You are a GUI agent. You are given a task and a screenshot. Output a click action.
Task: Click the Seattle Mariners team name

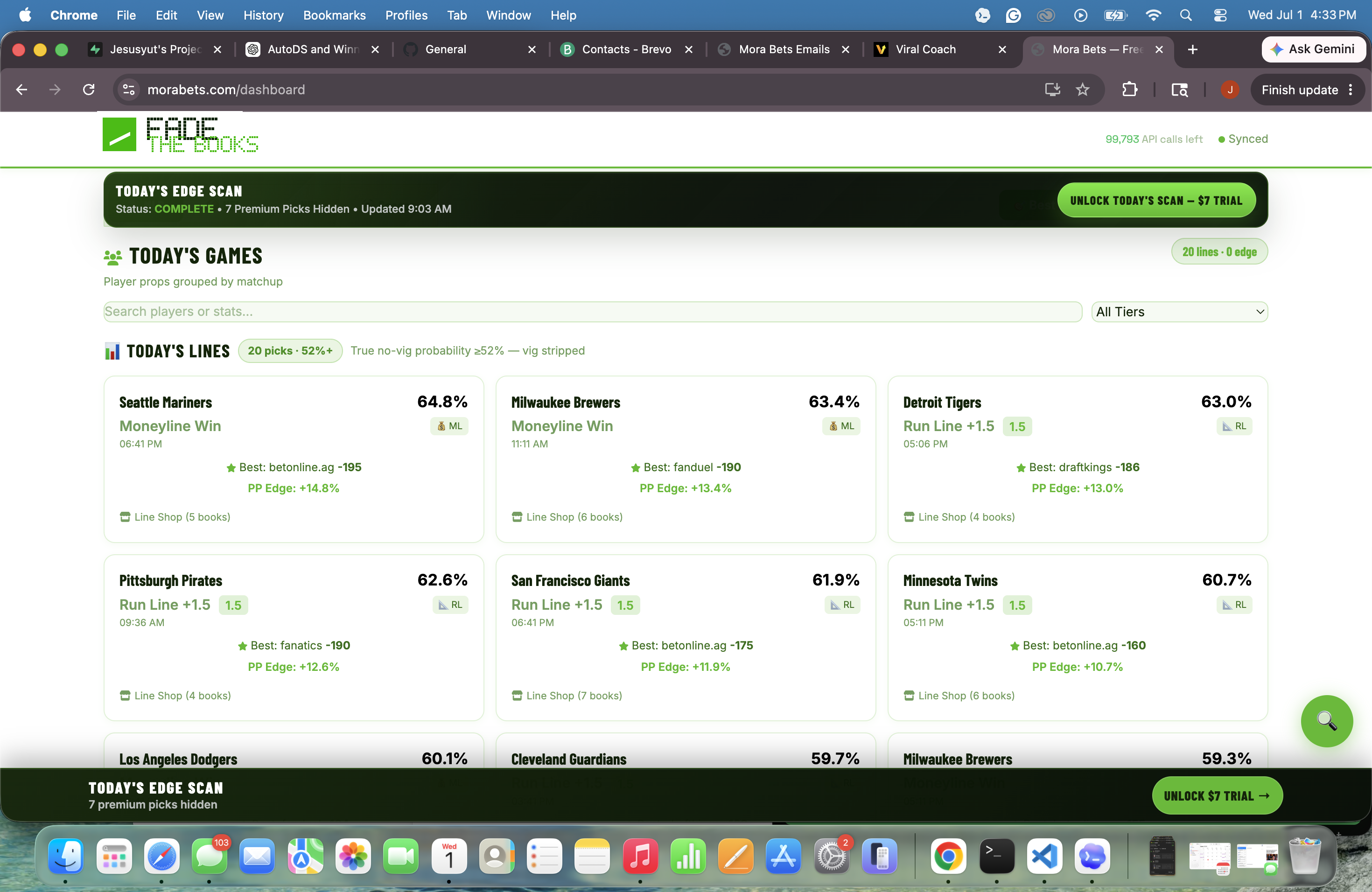tap(166, 403)
